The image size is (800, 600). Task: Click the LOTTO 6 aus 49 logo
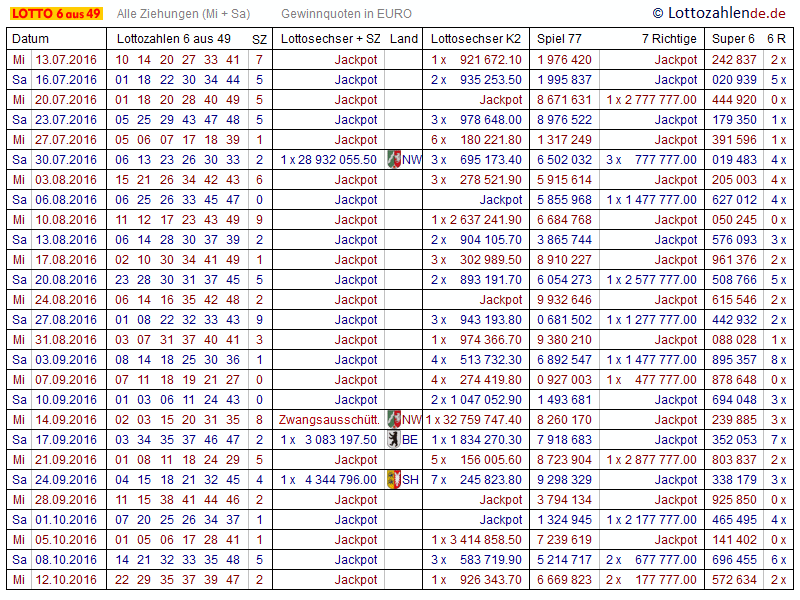[56, 13]
